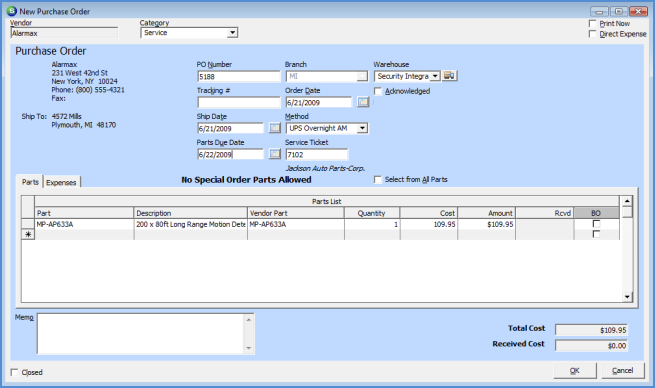The image size is (655, 388).
Task: Click the Rcvd column header
Action: click(544, 213)
